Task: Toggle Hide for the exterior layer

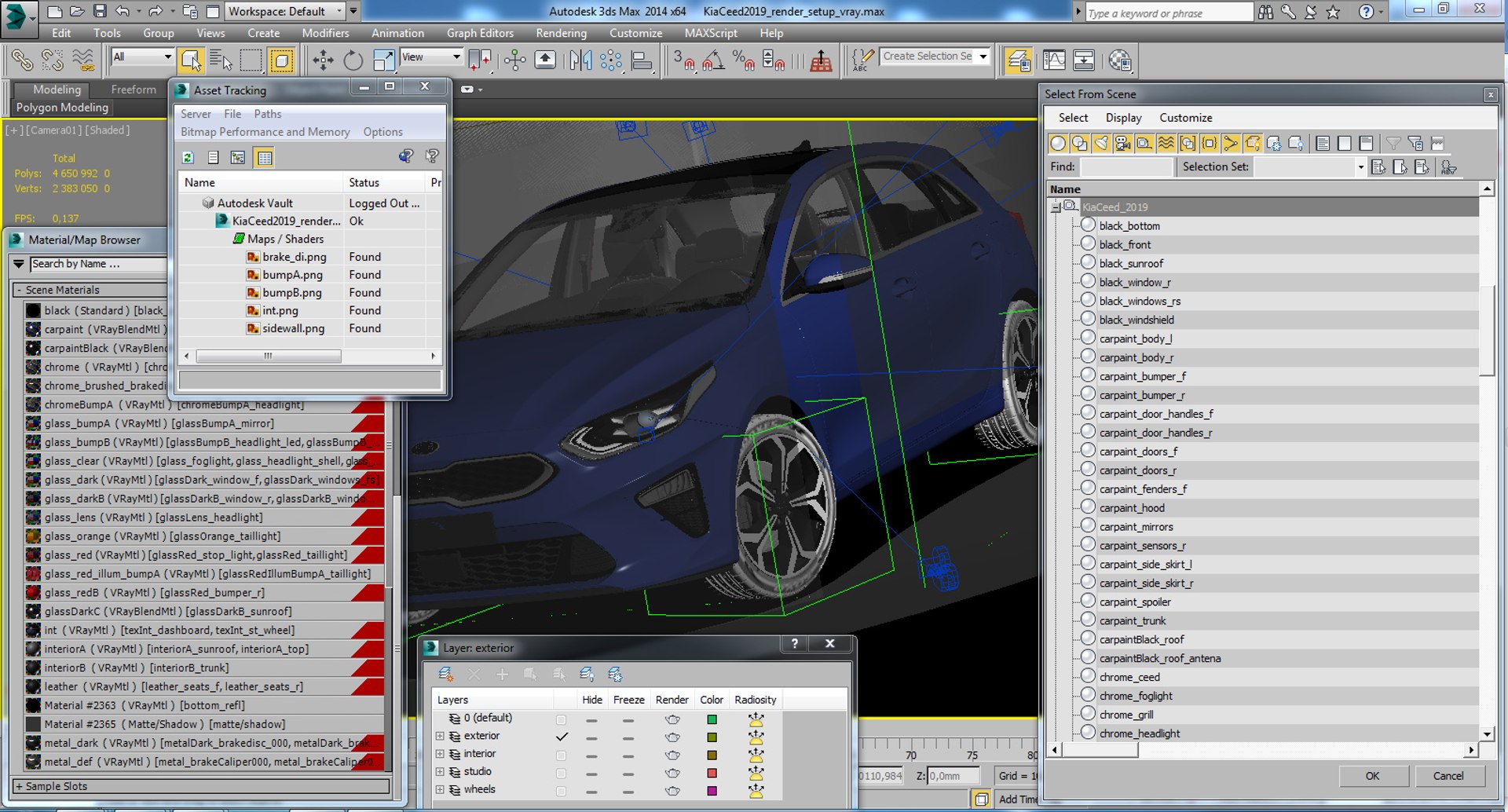Action: 591,737
